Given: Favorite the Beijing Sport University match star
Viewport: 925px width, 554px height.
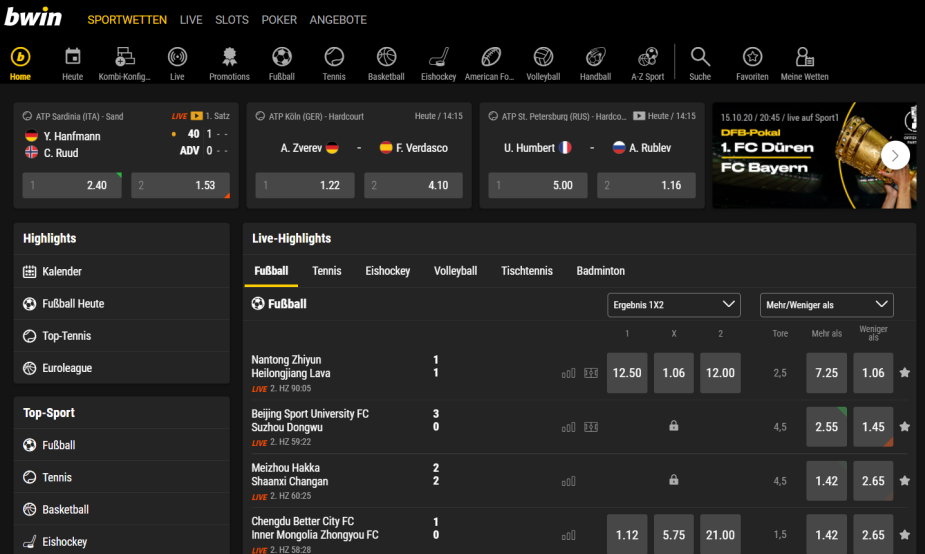Looking at the screenshot, I should pyautogui.click(x=904, y=427).
